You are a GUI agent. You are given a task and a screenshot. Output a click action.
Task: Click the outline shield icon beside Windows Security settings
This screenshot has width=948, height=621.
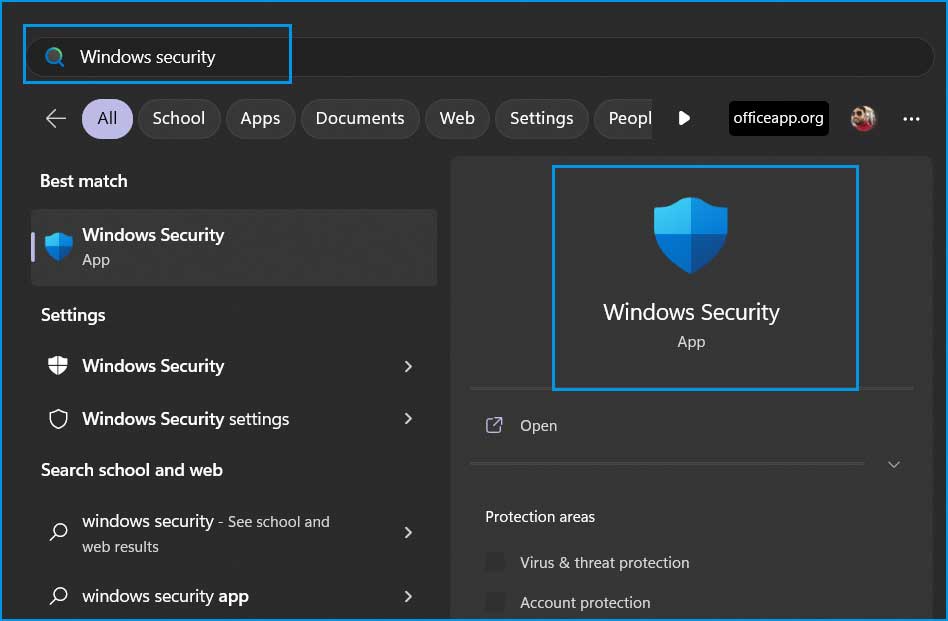point(58,418)
